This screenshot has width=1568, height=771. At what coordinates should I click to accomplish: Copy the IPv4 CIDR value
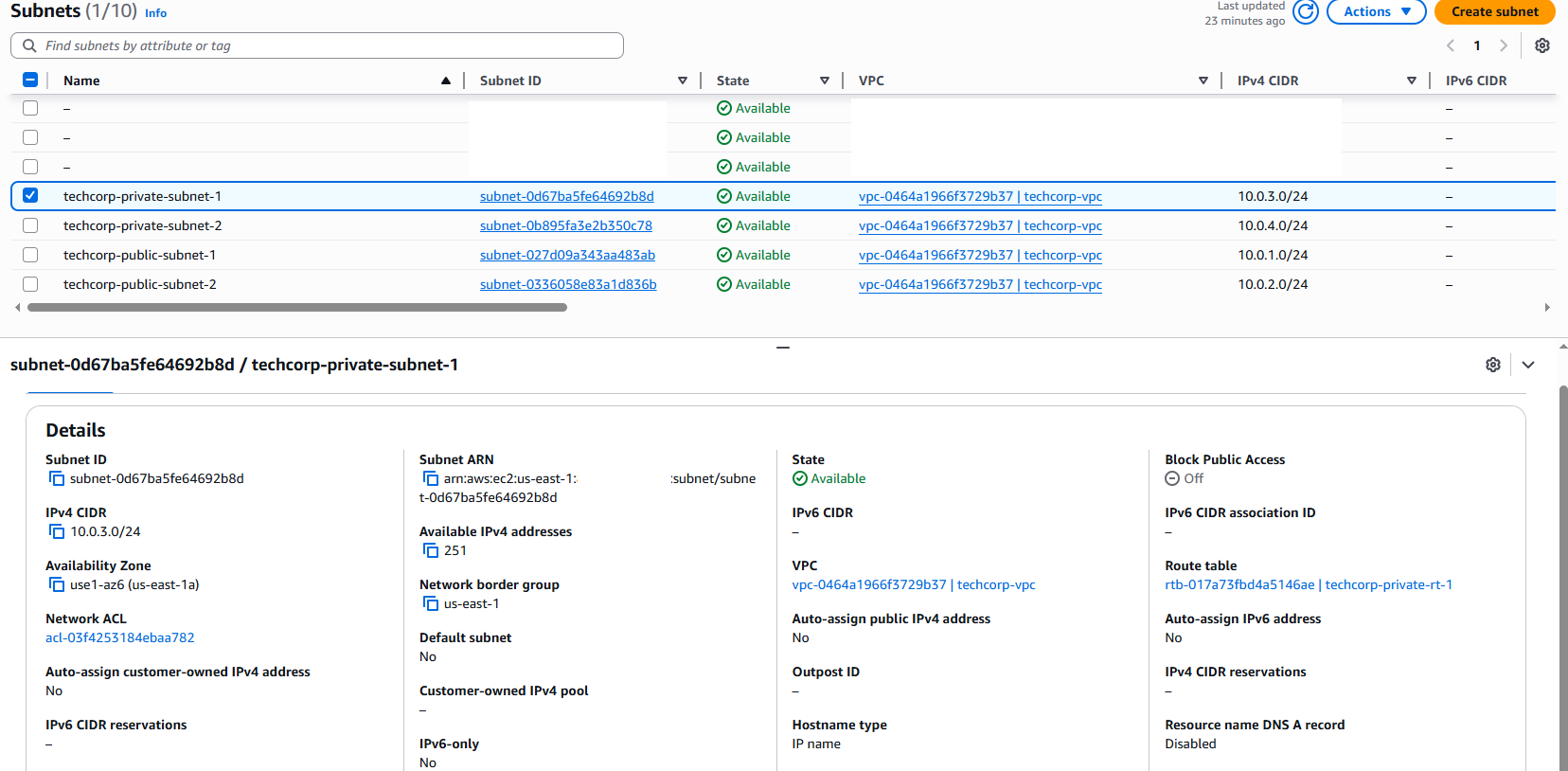(x=57, y=532)
